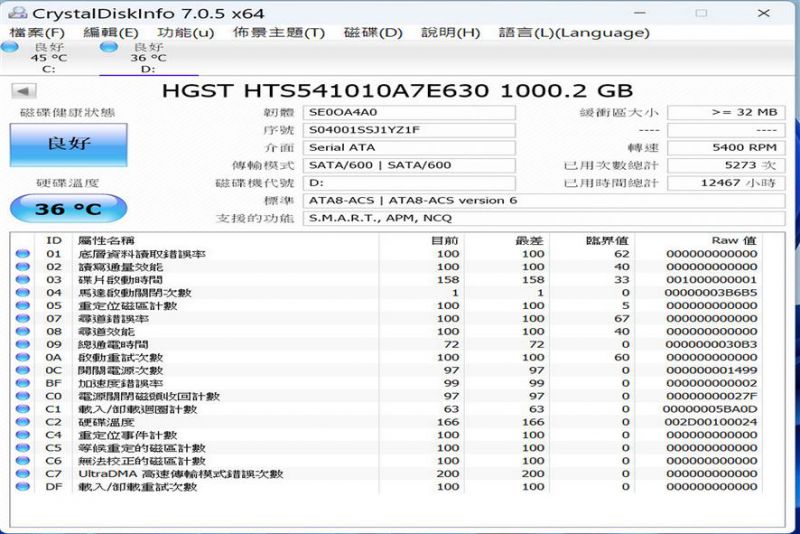Click the HGST HTS541010A7E630 1000.2 GB title
Image resolution: width=800 pixels, height=534 pixels.
coord(397,91)
